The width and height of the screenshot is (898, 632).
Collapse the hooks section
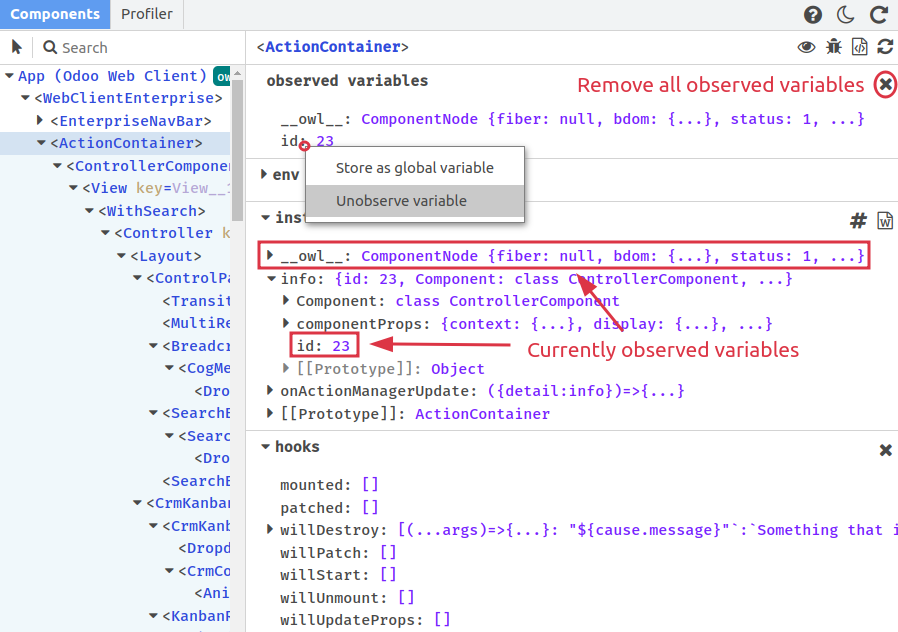pos(265,447)
